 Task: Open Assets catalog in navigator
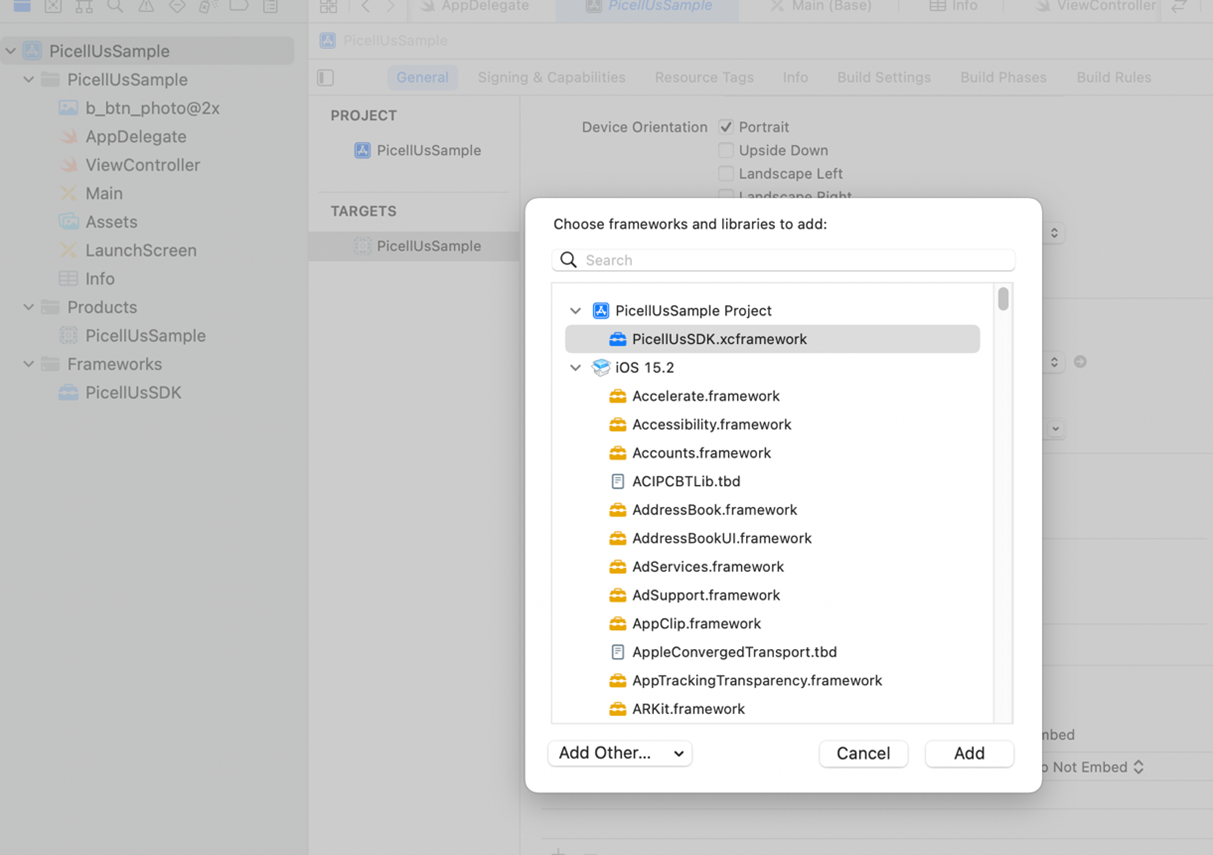pos(98,222)
